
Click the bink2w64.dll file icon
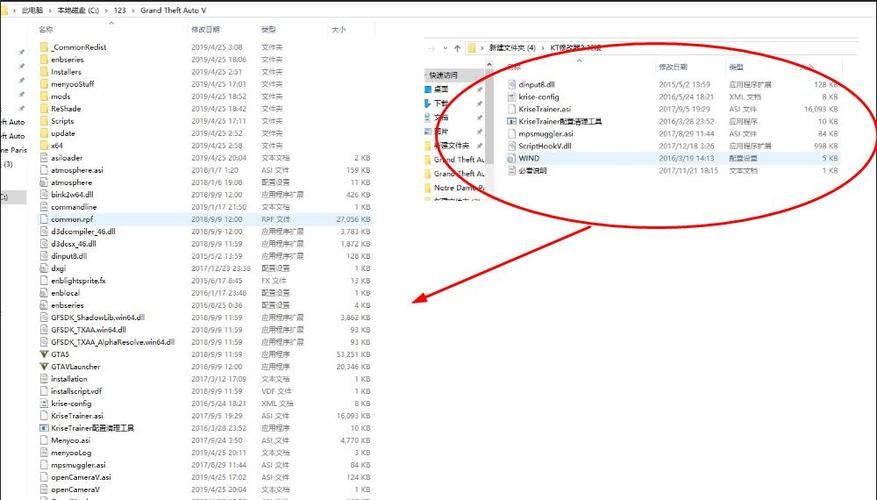tap(44, 195)
